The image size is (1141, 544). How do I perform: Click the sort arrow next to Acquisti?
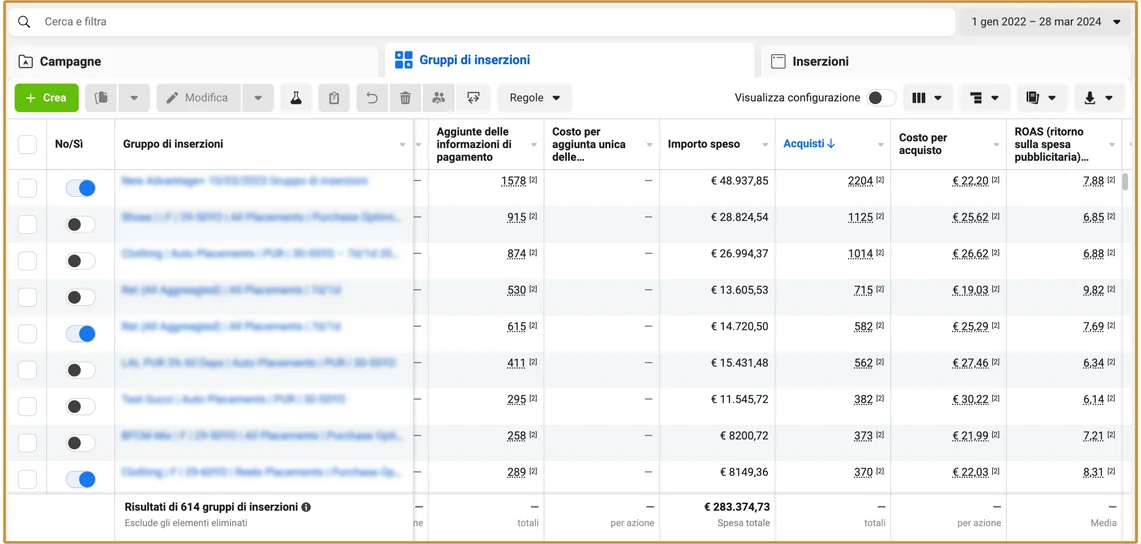point(831,144)
